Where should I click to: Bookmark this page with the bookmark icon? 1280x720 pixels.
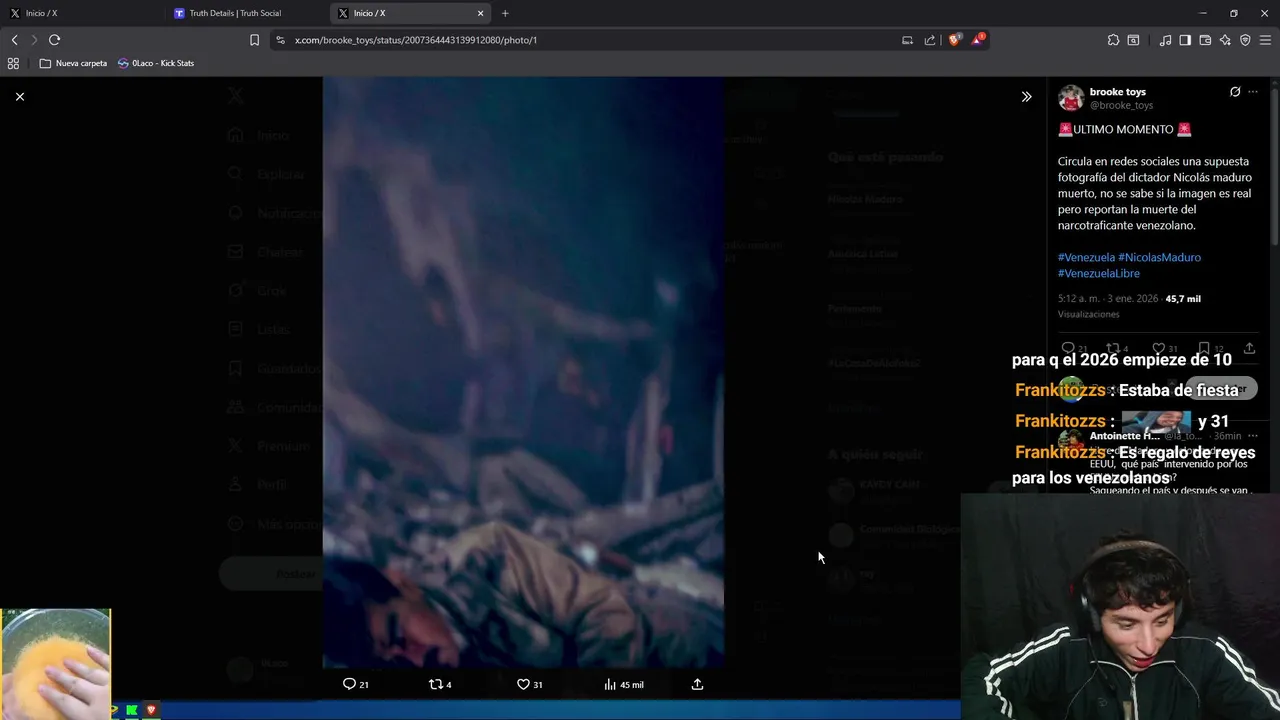coord(254,40)
